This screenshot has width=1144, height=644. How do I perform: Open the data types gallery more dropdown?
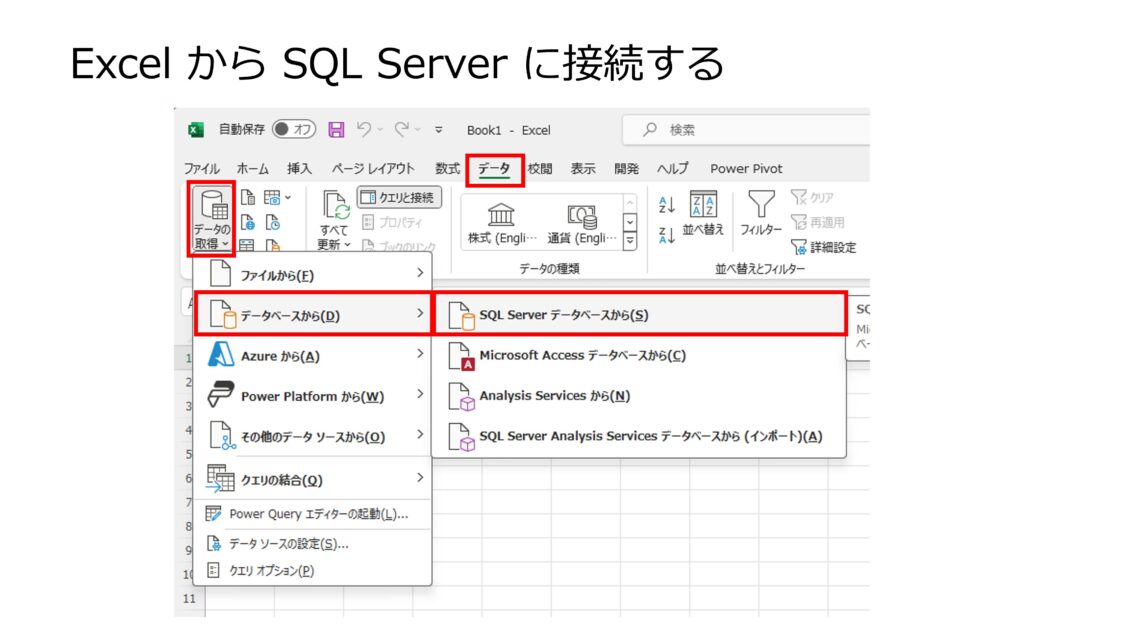[x=630, y=240]
